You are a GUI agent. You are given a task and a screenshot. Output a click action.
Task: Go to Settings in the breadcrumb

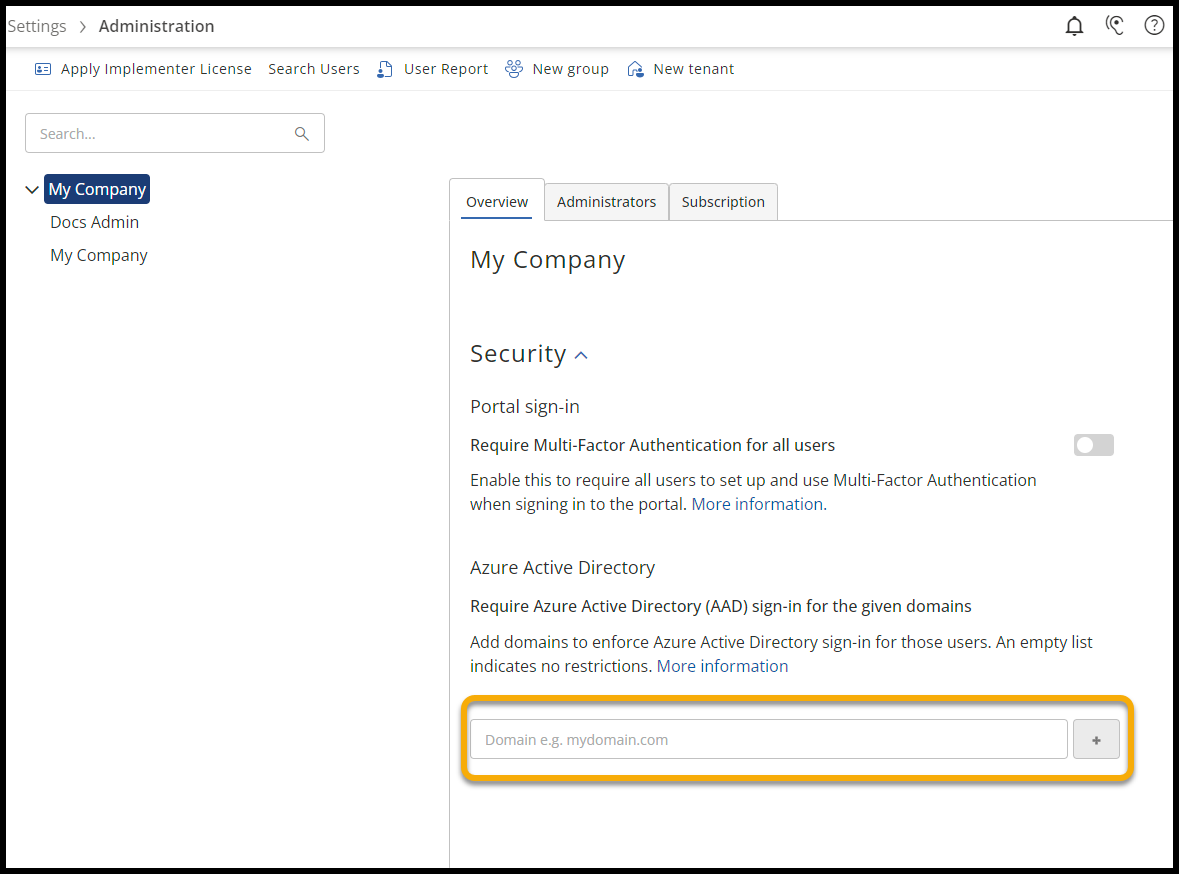coord(37,26)
